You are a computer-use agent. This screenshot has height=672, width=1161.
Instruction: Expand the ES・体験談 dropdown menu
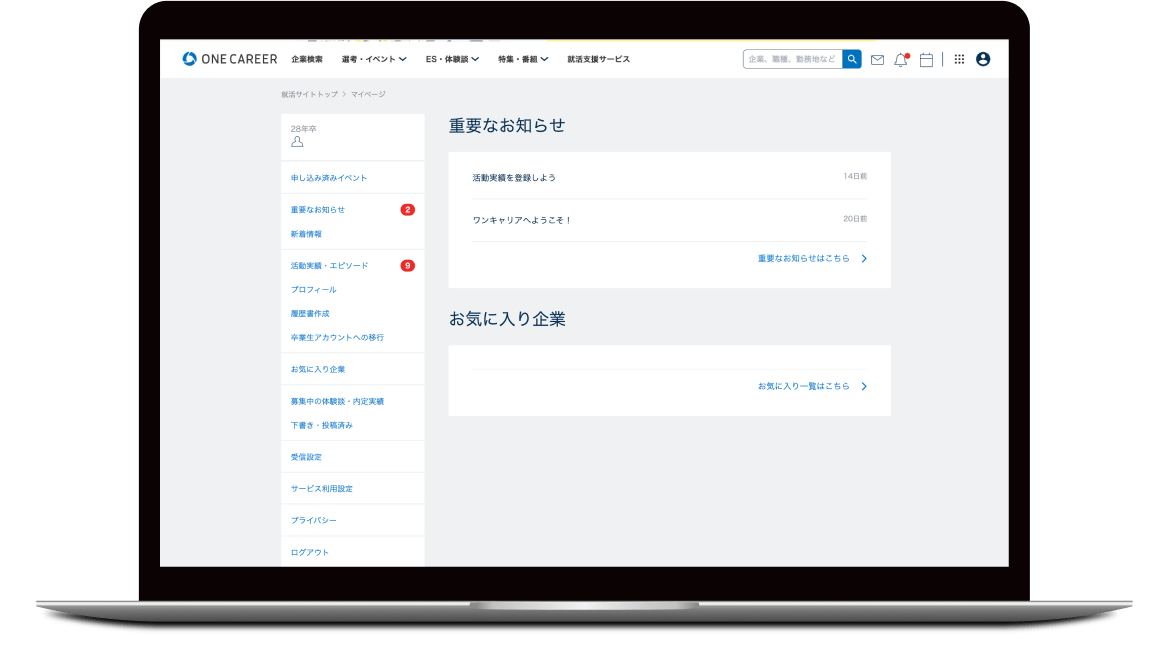[x=452, y=59]
